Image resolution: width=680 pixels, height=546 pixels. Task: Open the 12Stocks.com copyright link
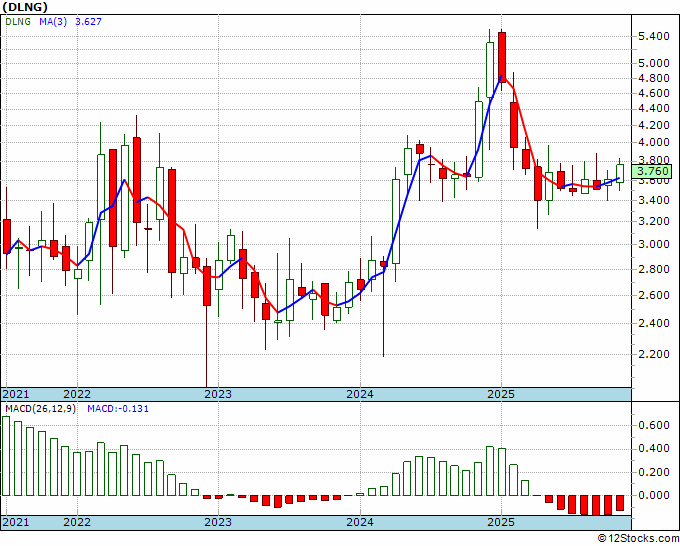[638, 539]
